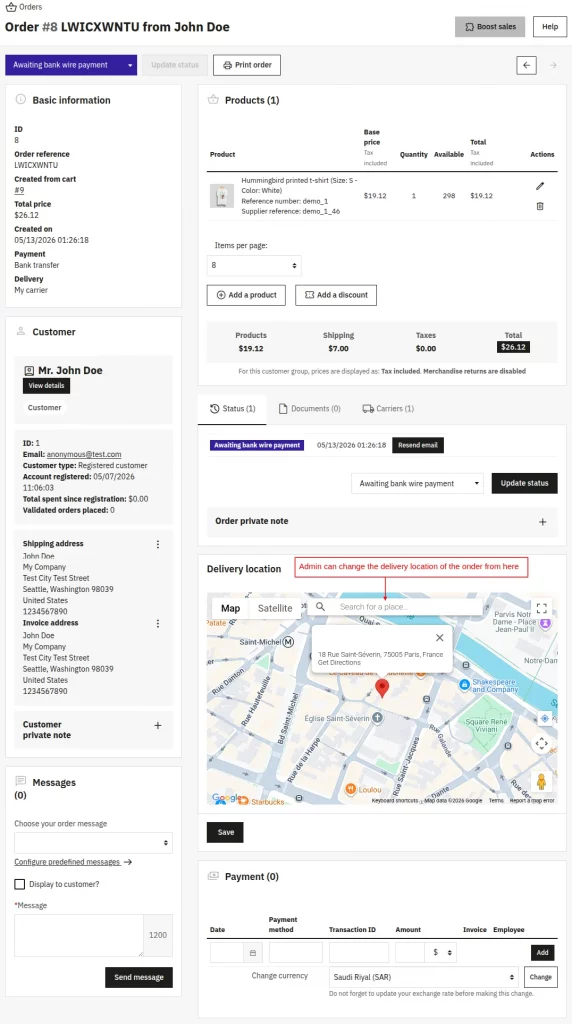Click Resend email button
The image size is (572, 1024).
pos(418,445)
